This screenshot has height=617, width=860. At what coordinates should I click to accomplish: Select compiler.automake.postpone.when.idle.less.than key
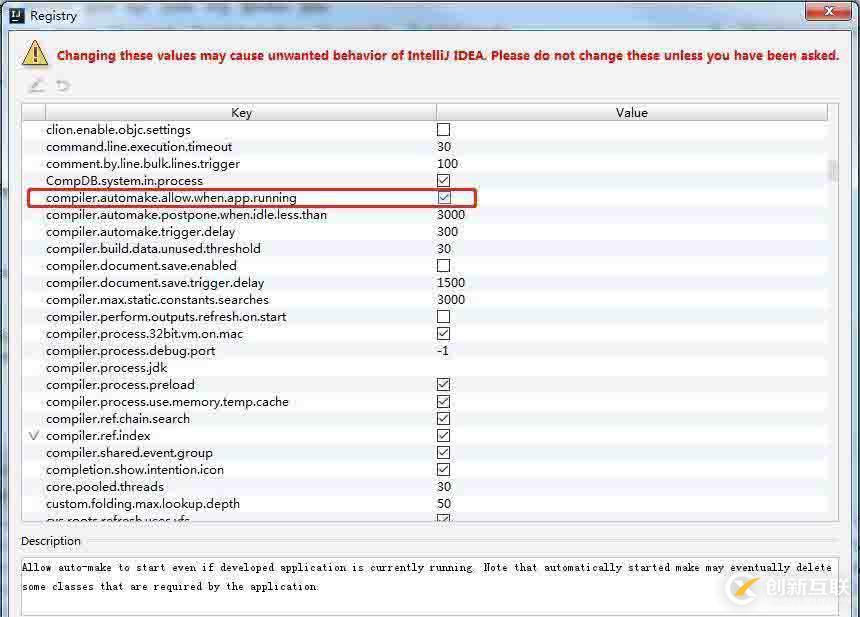pos(186,214)
